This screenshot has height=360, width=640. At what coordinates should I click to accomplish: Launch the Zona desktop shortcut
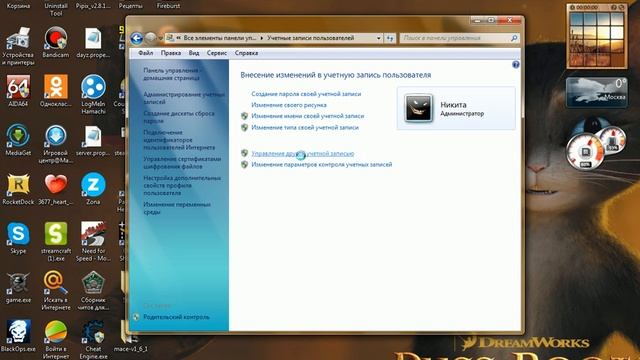[x=93, y=189]
